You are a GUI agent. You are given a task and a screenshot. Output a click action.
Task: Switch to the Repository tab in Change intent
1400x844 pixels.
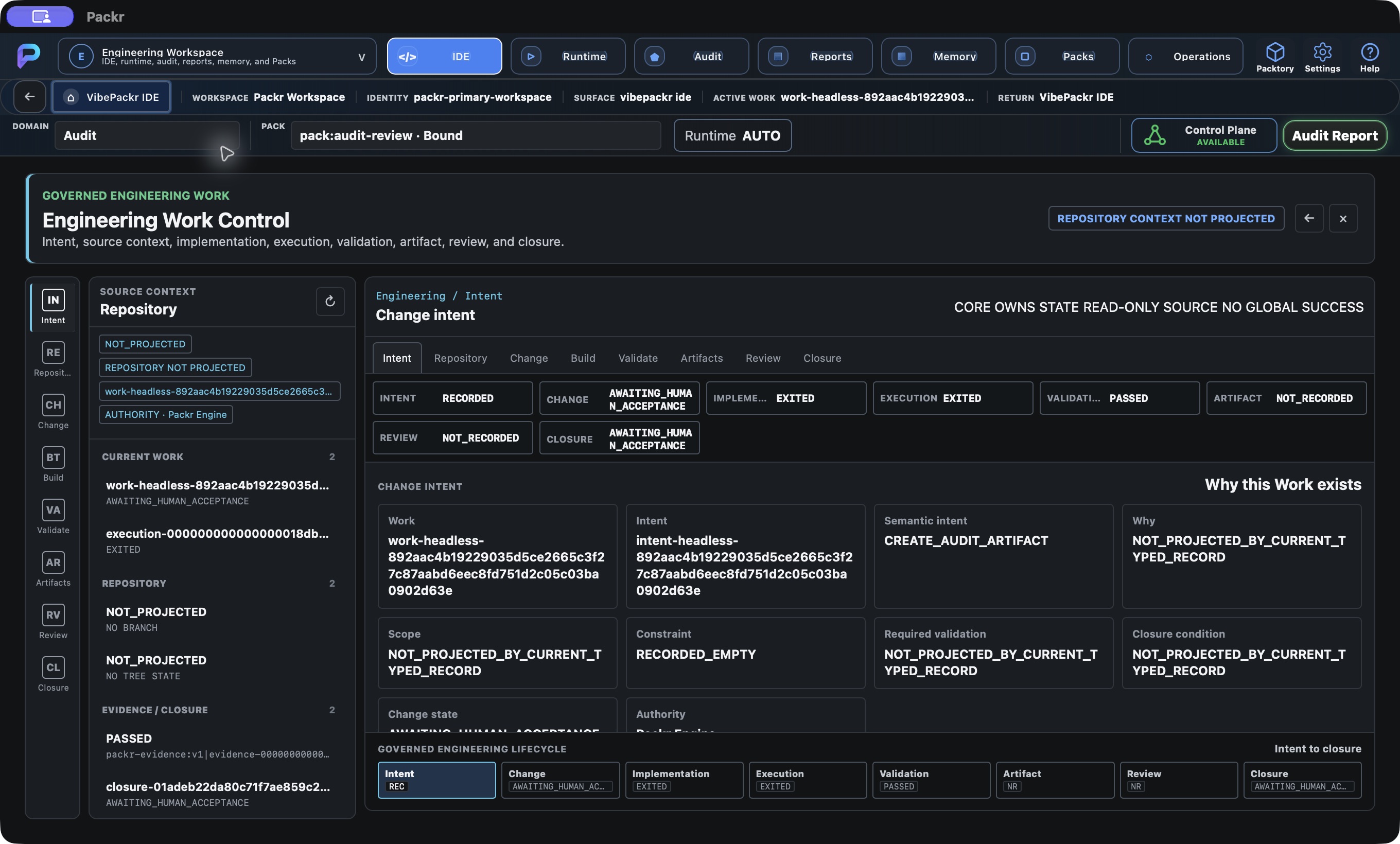460,358
